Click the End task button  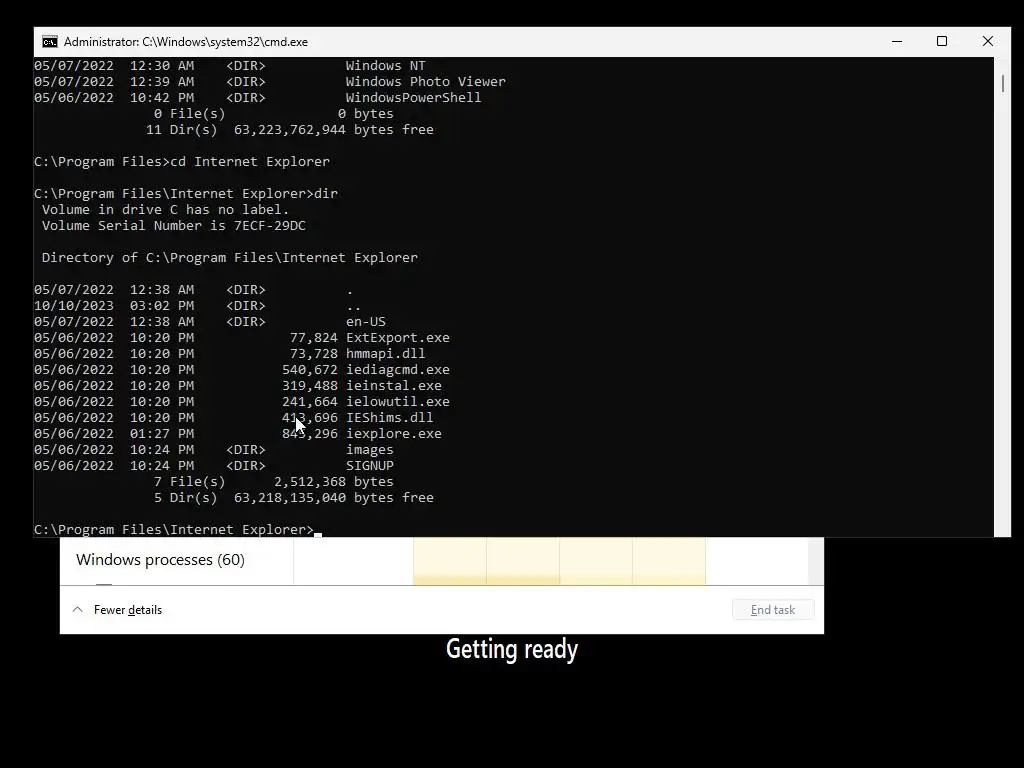[x=773, y=610]
